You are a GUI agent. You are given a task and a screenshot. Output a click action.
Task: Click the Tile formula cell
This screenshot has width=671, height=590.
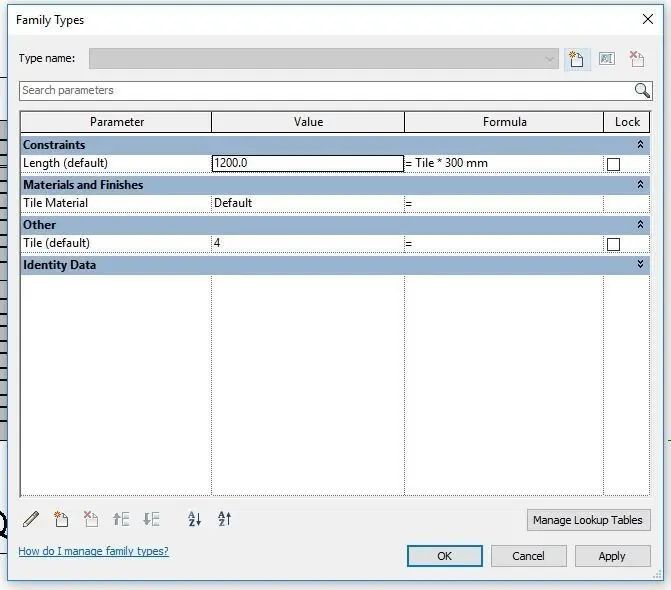coord(504,243)
